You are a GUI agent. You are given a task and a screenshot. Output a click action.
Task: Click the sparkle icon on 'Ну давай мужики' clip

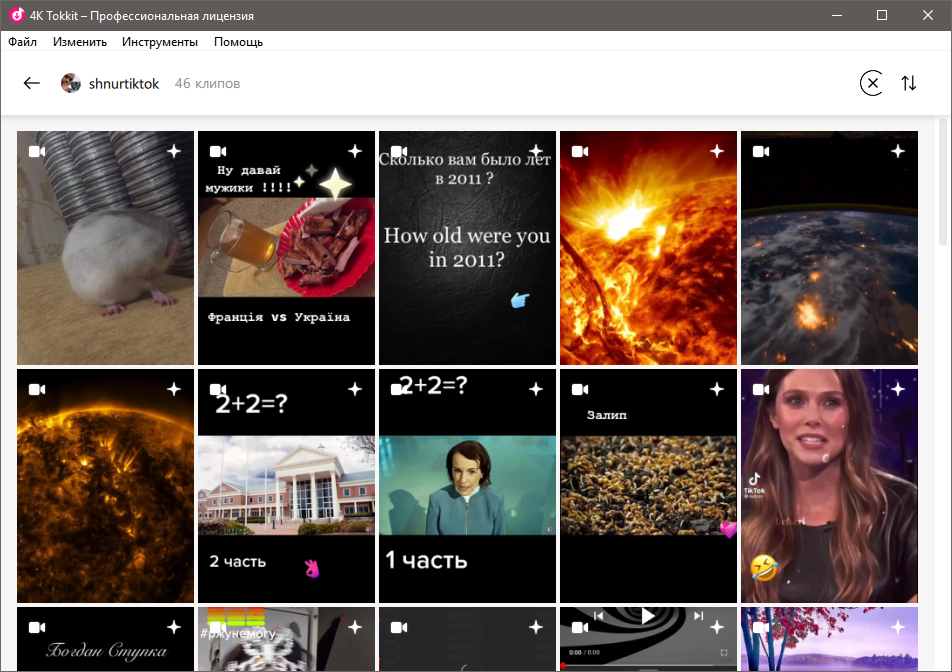click(355, 151)
